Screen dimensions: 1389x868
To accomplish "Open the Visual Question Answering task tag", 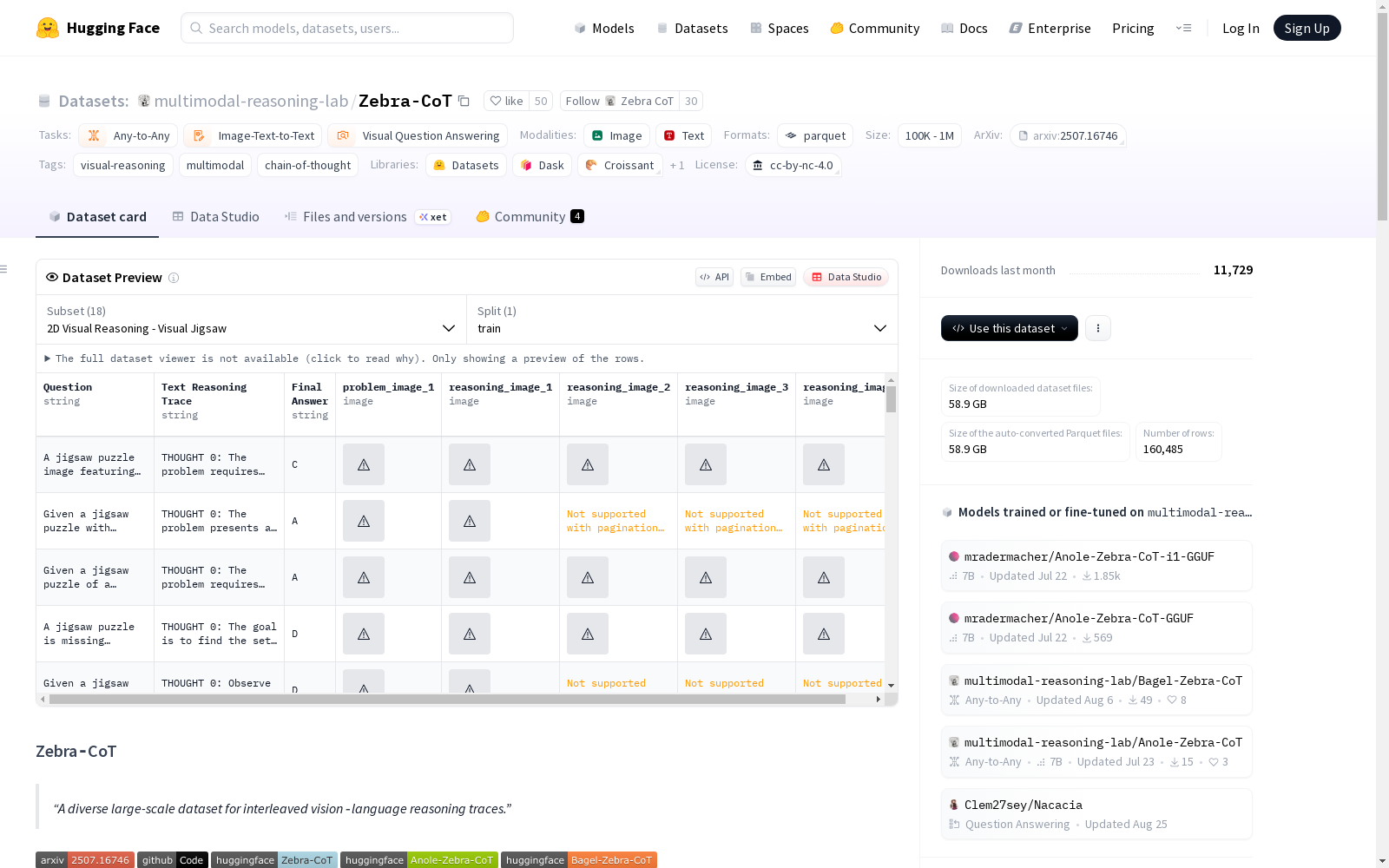I will 418,135.
